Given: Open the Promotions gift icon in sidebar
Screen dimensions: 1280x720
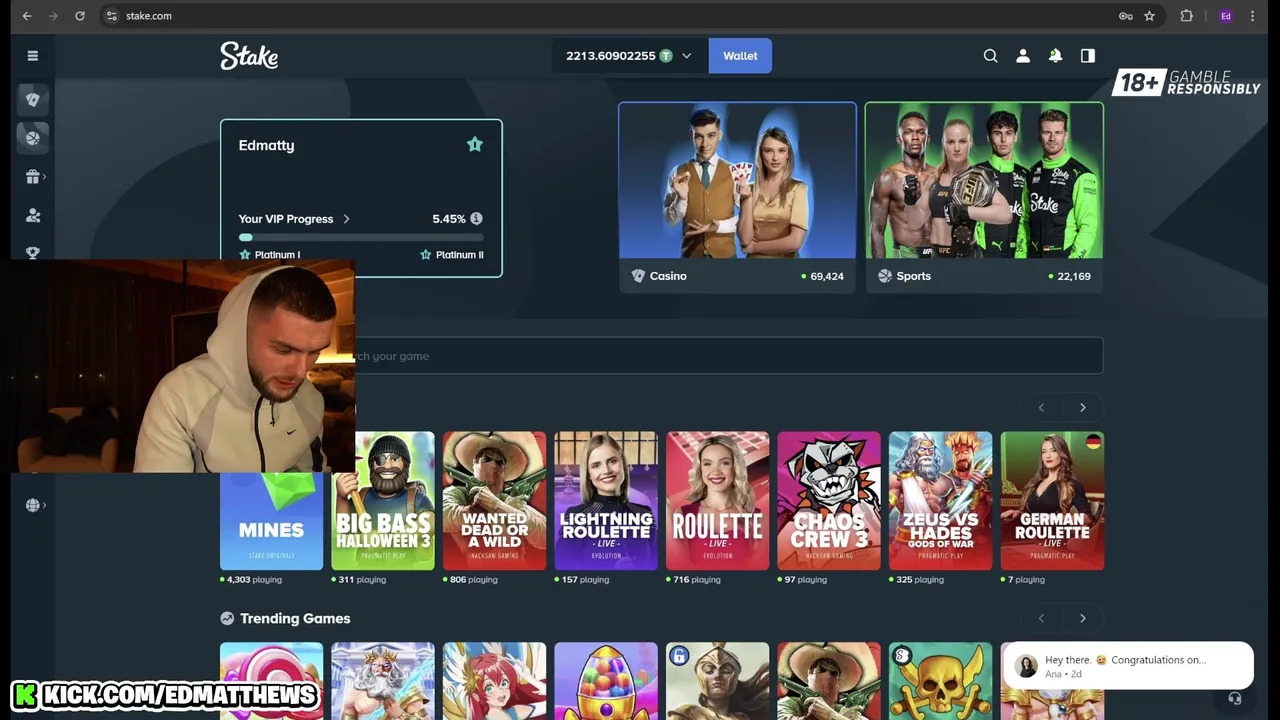Looking at the screenshot, I should (32, 177).
